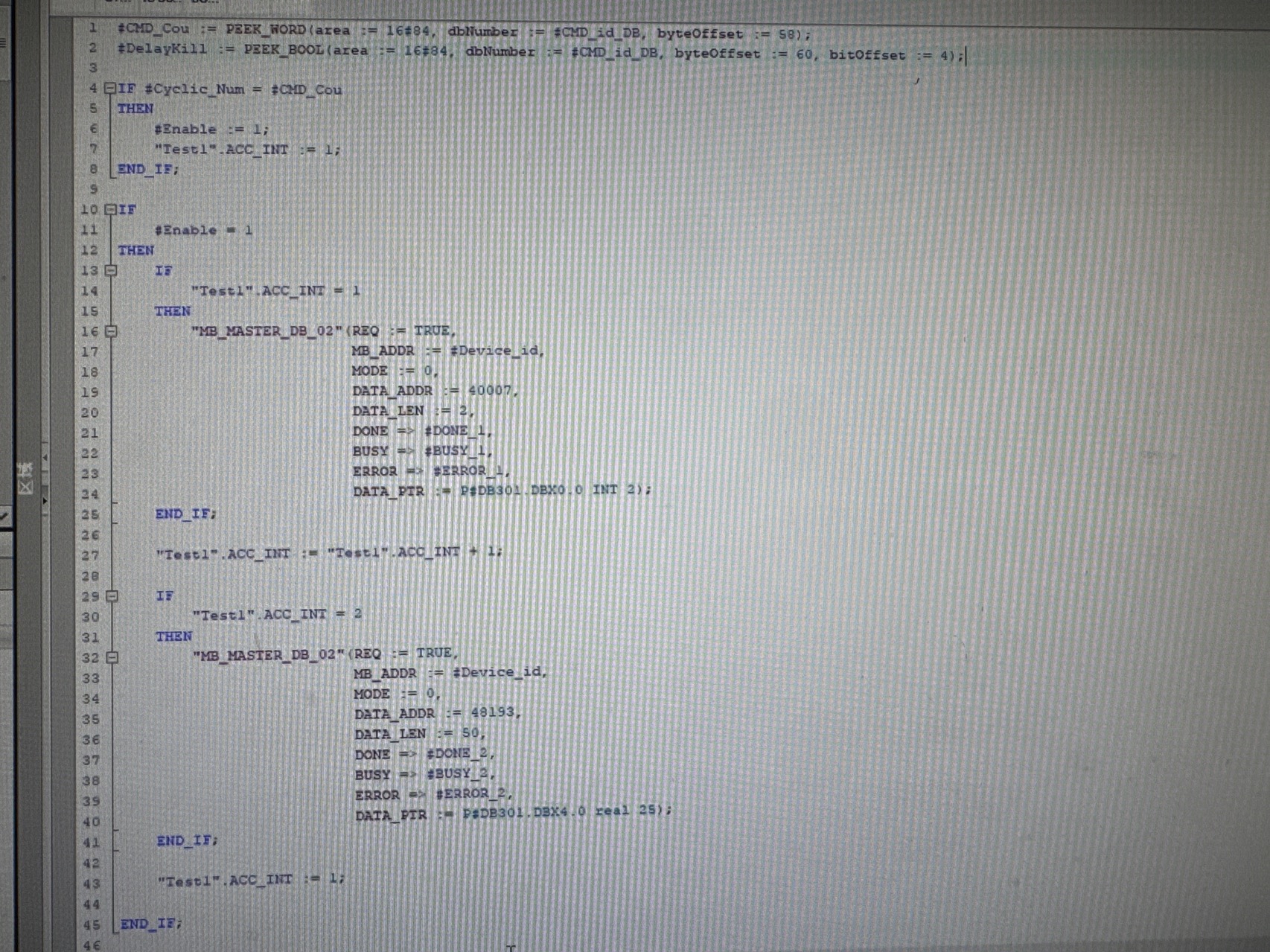Click line number 44 in the gutter
The width and height of the screenshot is (1270, 952).
(92, 905)
